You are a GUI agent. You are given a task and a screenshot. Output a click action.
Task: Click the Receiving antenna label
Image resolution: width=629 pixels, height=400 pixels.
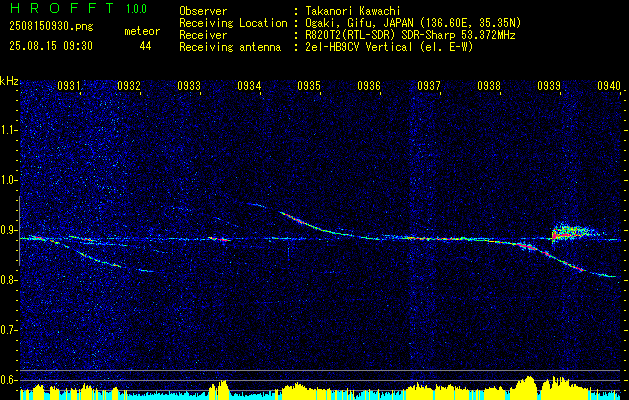pos(230,47)
